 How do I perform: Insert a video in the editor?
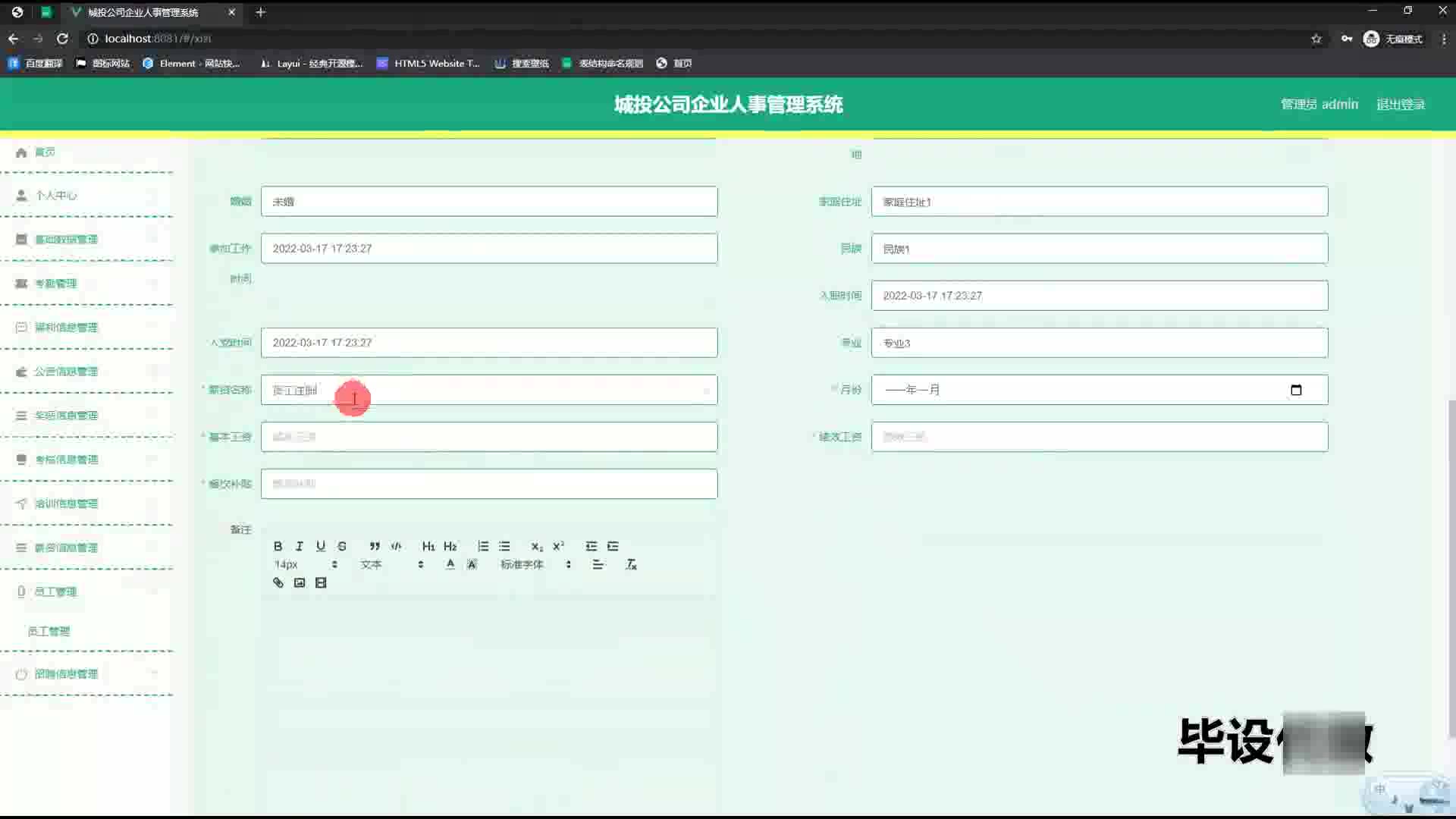click(x=321, y=582)
